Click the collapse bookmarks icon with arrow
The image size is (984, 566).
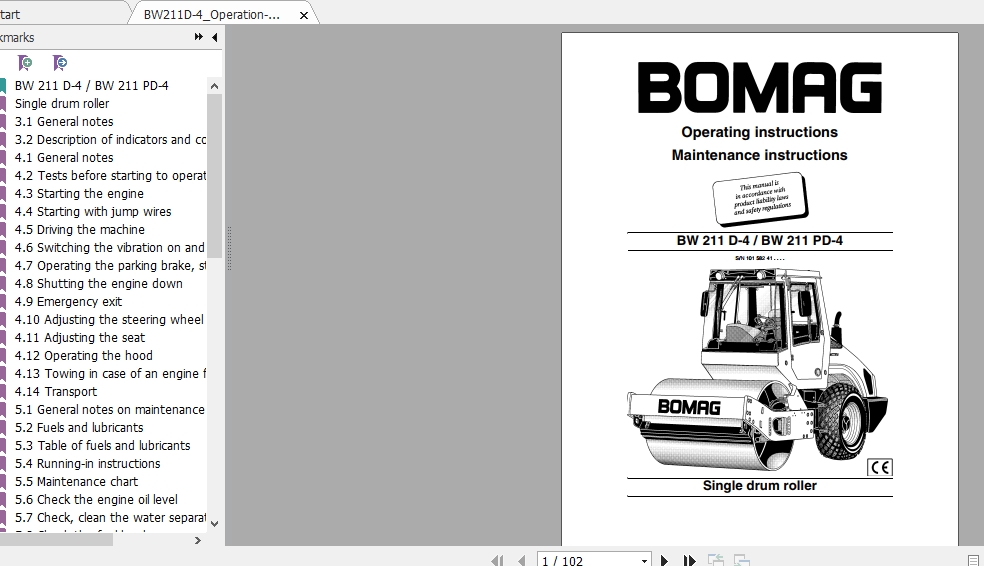60,63
